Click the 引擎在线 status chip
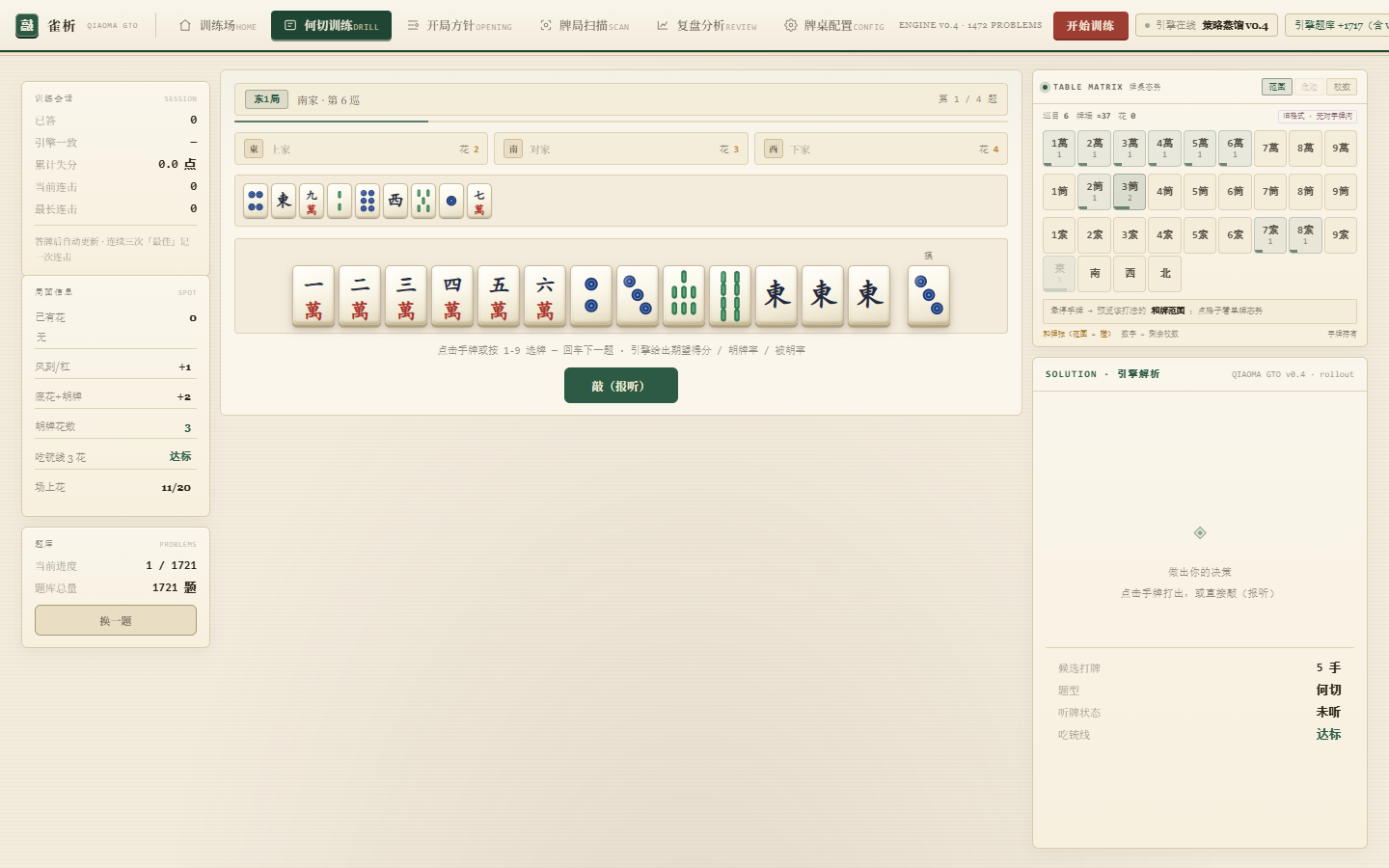 point(1207,26)
